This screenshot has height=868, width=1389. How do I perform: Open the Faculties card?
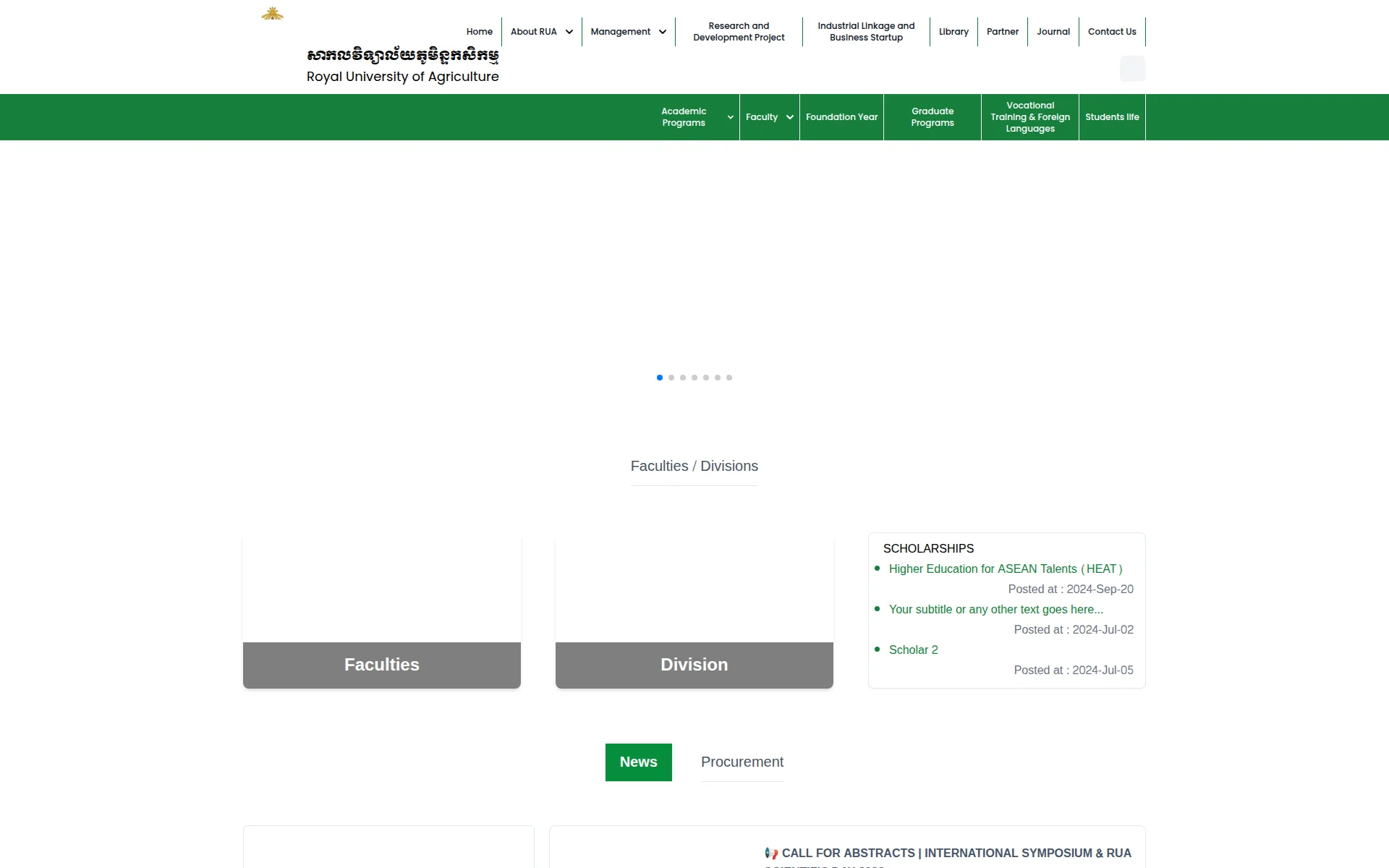point(382,611)
